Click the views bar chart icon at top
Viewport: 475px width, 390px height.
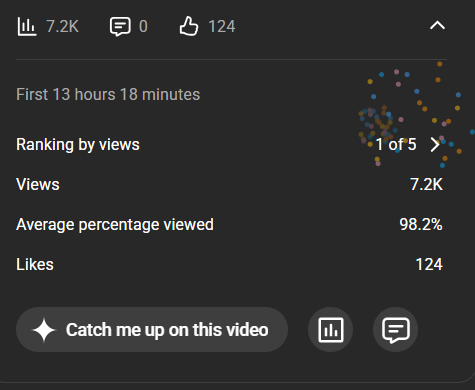point(27,27)
